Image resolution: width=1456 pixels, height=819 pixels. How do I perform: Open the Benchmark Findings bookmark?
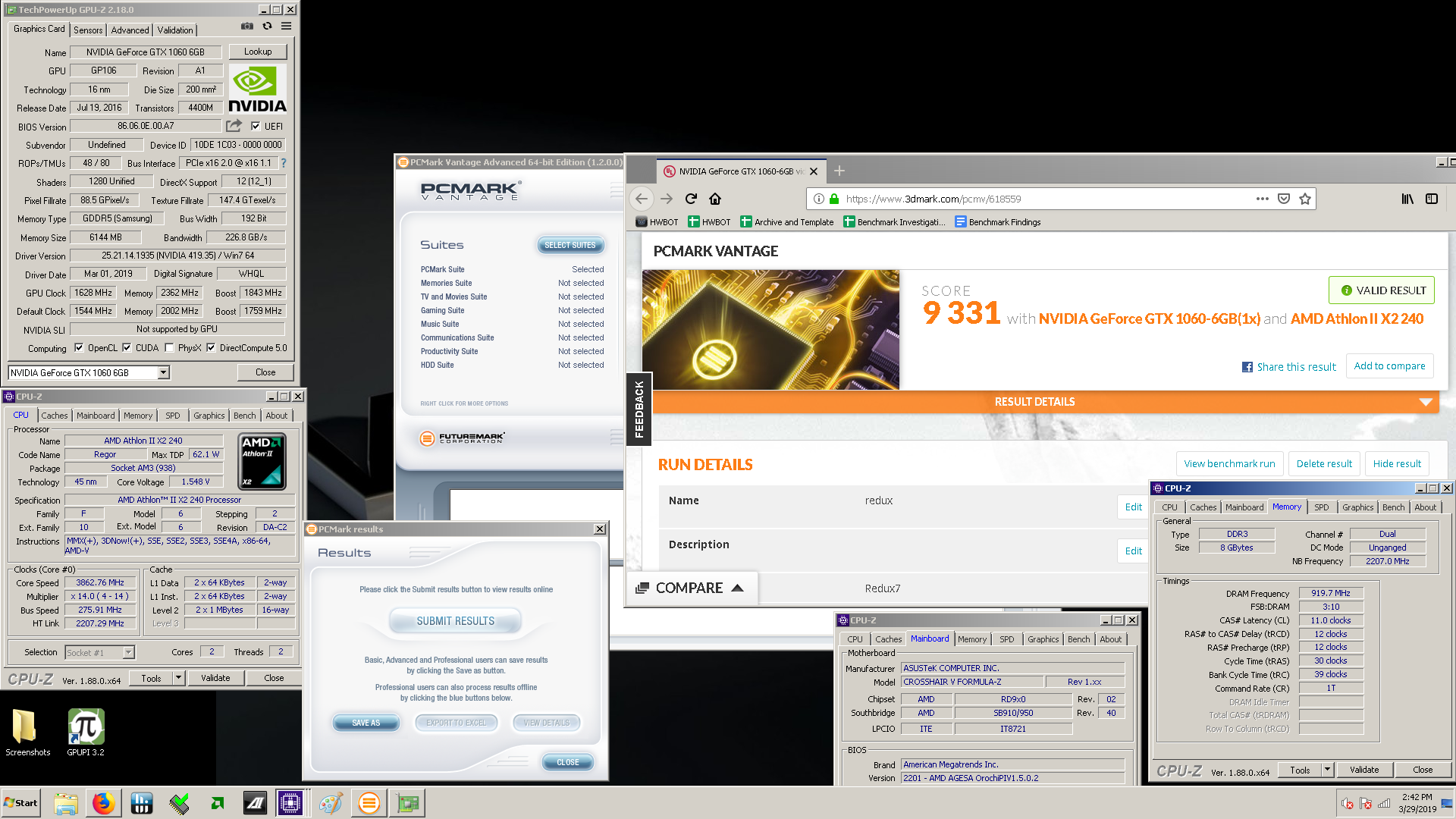coord(998,222)
